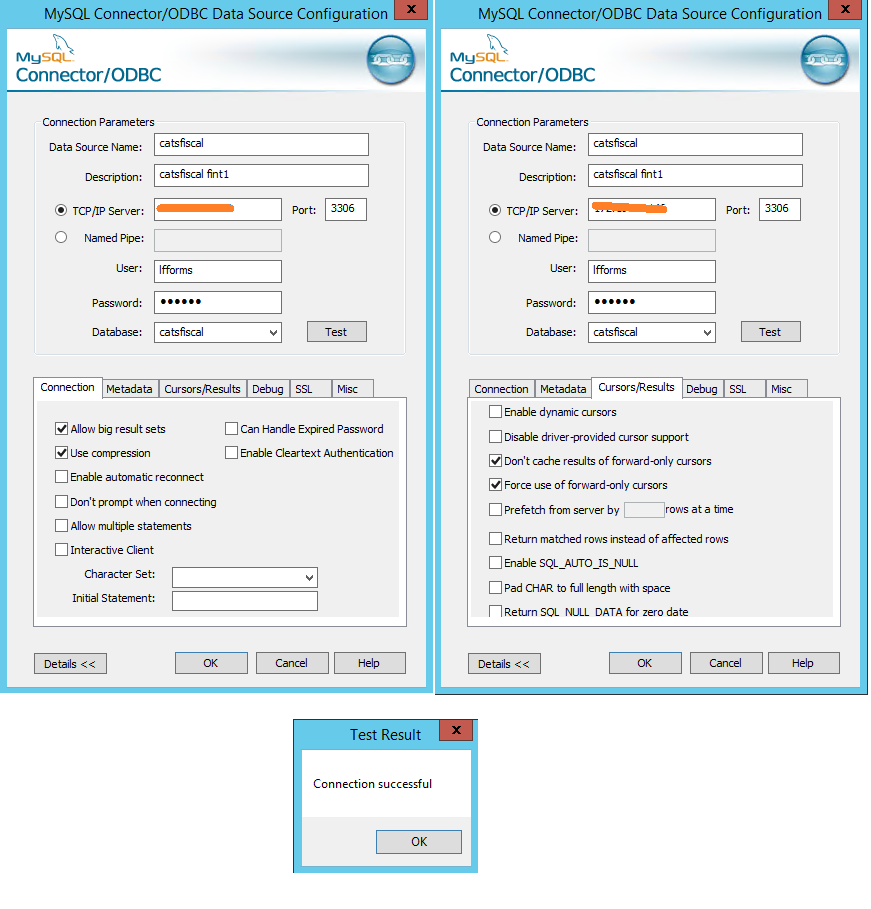Screen dimensions: 871x909
Task: Collapse Details in right window
Action: point(504,664)
